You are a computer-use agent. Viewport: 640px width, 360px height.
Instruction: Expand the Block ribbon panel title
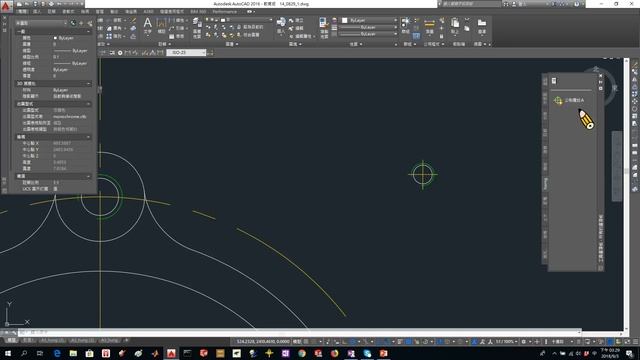click(295, 44)
